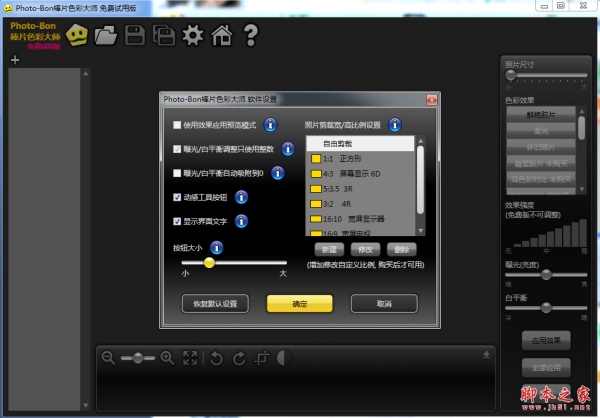Add a photo with the plus icon
The height and width of the screenshot is (418, 600).
tap(15, 60)
